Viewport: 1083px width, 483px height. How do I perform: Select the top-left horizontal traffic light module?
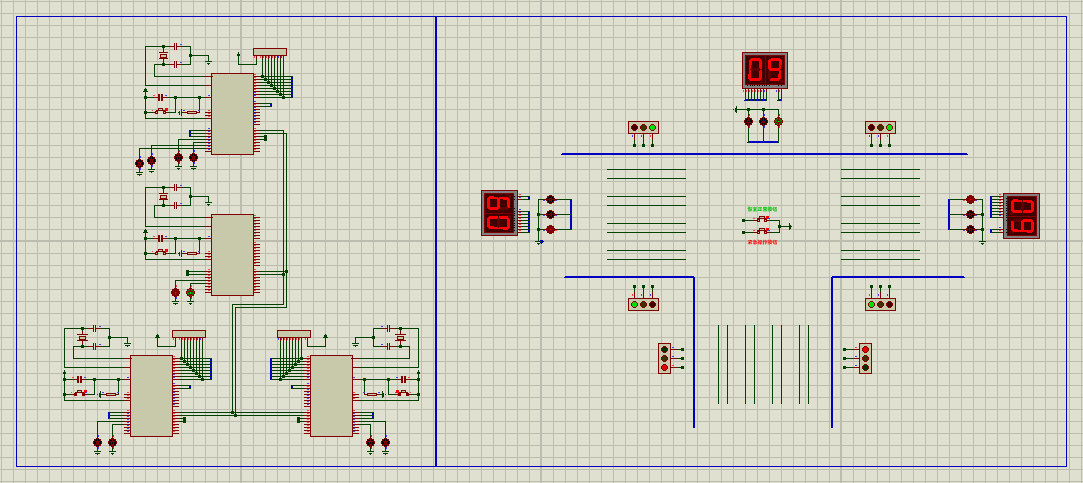tap(643, 127)
